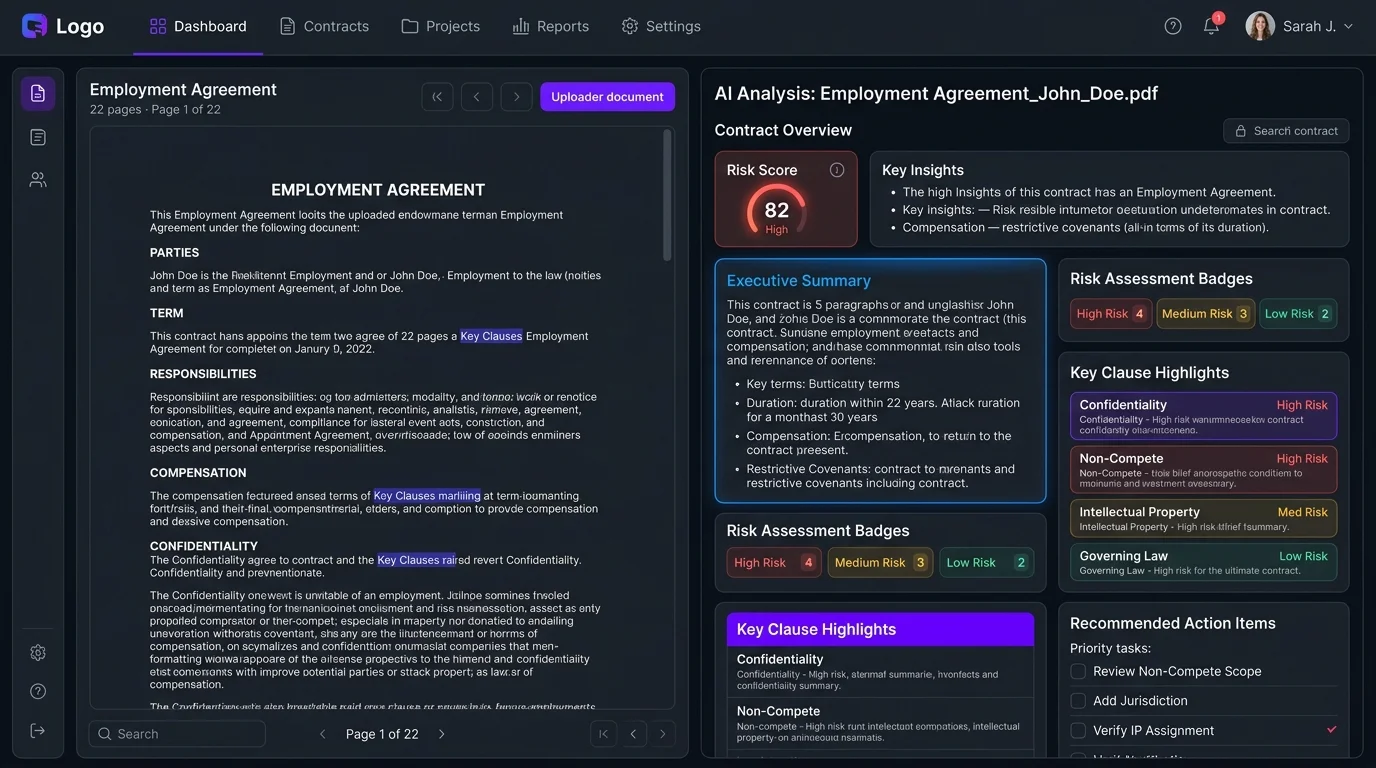This screenshot has height=768, width=1376.
Task: Click highlighted Key Clauses in TERM section
Action: (491, 336)
